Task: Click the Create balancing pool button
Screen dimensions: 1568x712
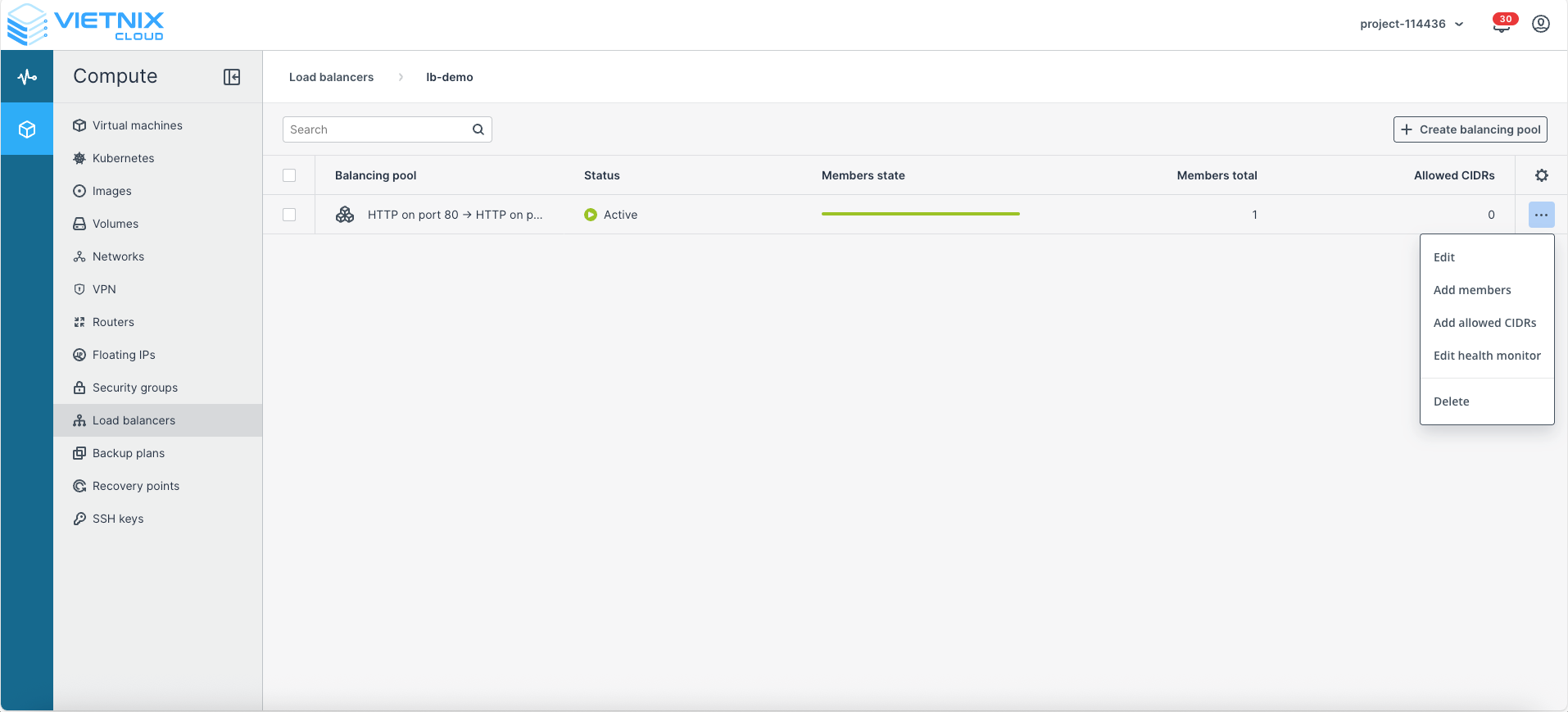Action: coord(1470,129)
